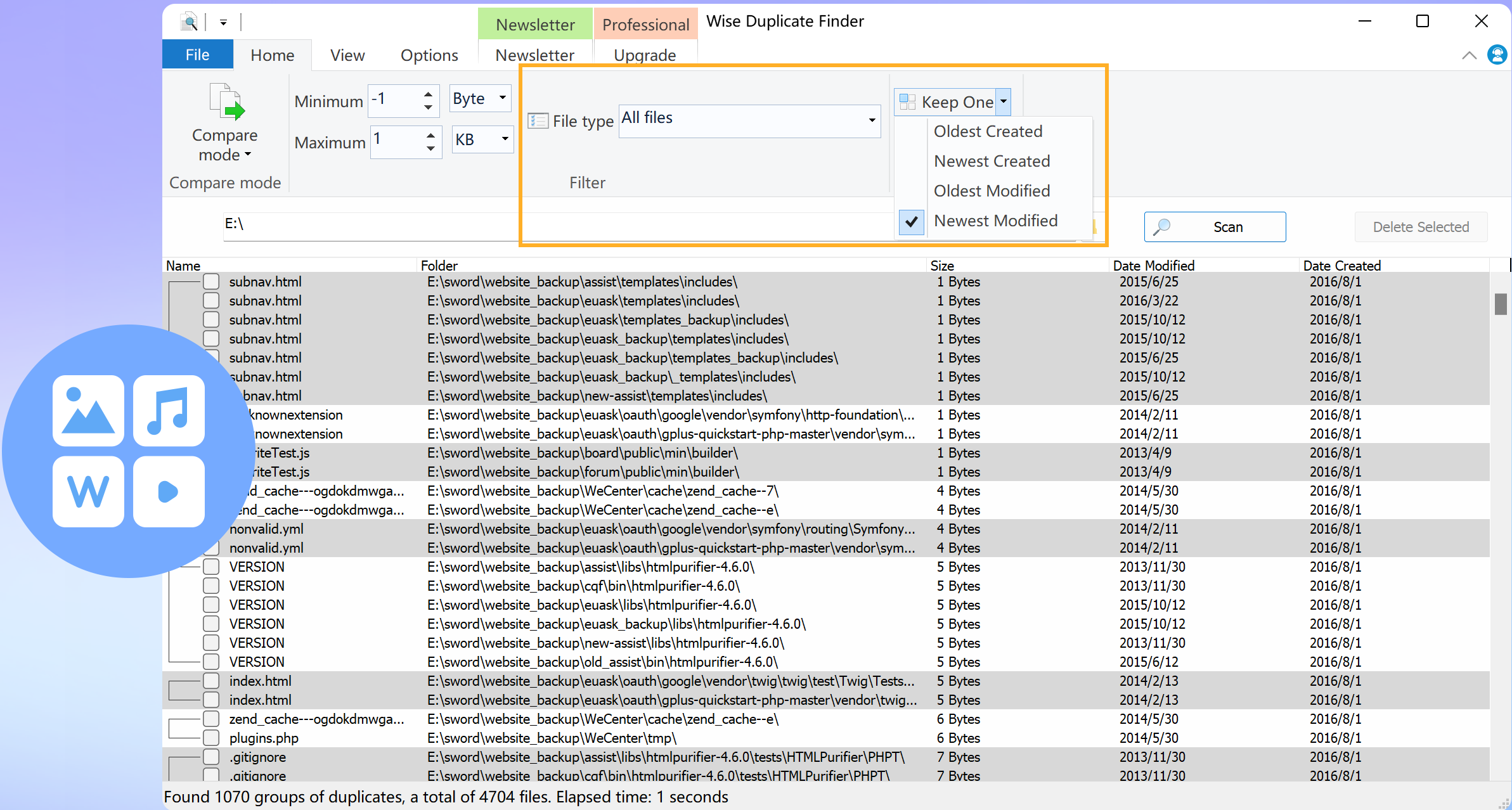Image resolution: width=1512 pixels, height=810 pixels.
Task: Open the Keep One dropdown arrow
Action: coord(1003,101)
